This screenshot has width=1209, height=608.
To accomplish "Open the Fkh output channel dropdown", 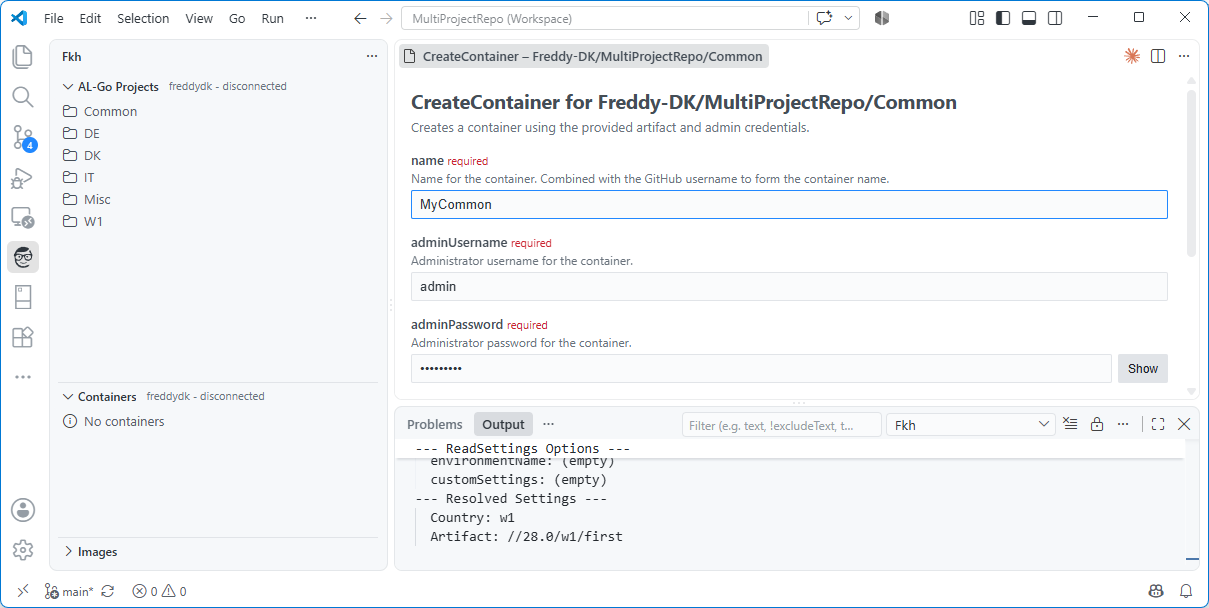I will (x=970, y=425).
